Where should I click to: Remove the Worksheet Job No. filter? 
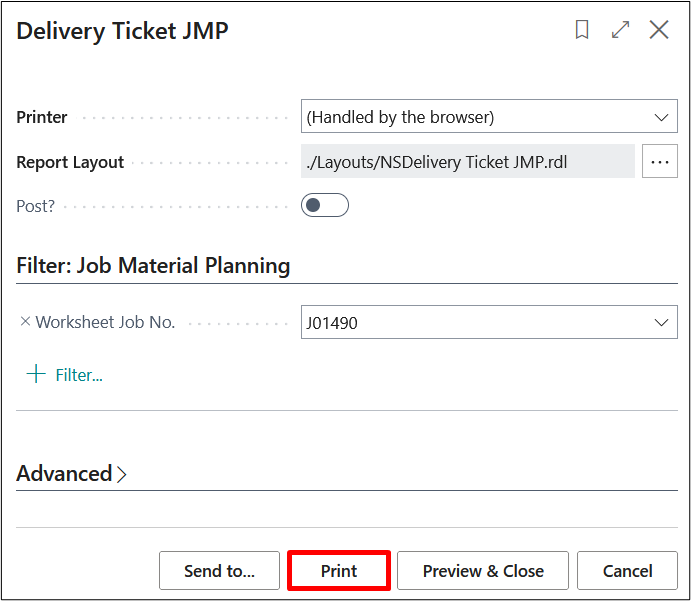pos(25,322)
